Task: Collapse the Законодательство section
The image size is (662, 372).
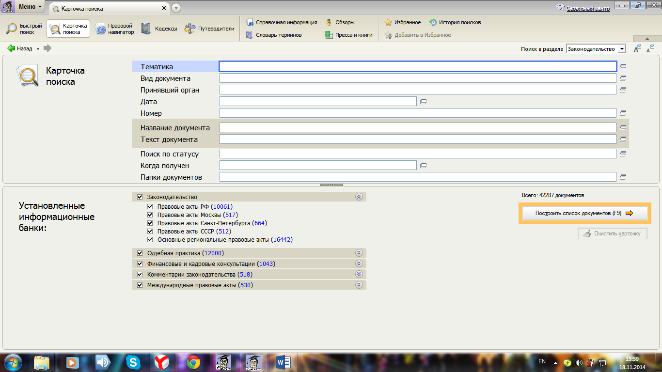Action: click(358, 197)
